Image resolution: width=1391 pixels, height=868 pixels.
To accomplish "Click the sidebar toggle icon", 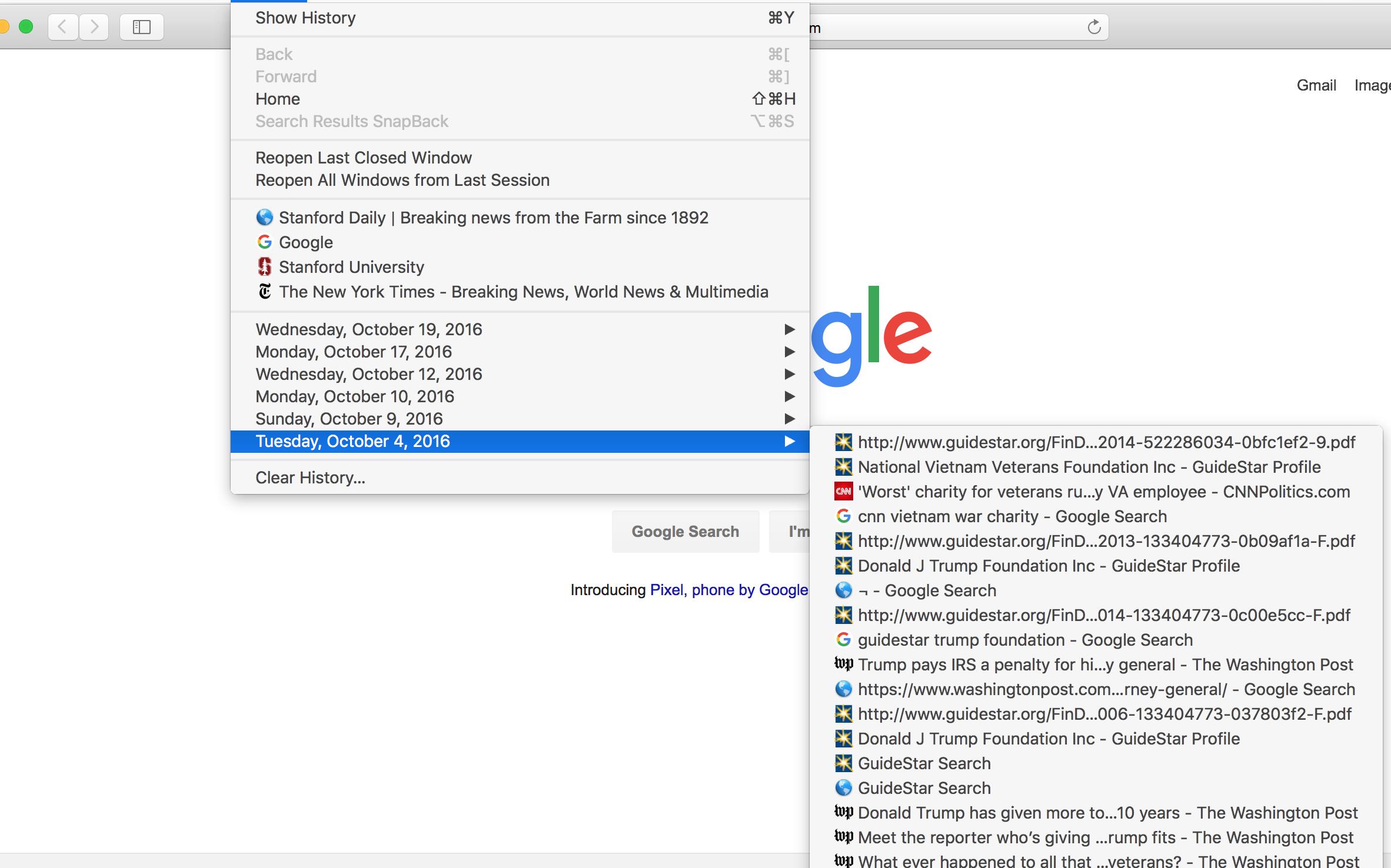I will click(142, 26).
